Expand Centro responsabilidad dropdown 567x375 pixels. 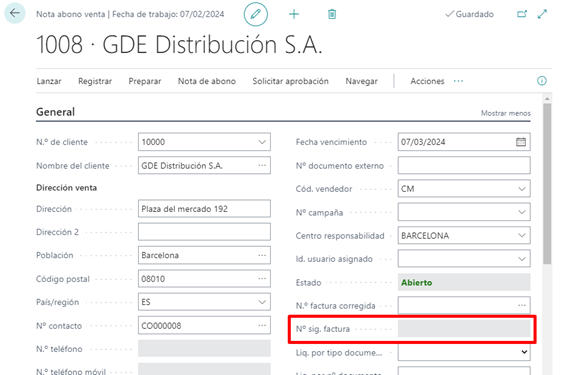(522, 235)
